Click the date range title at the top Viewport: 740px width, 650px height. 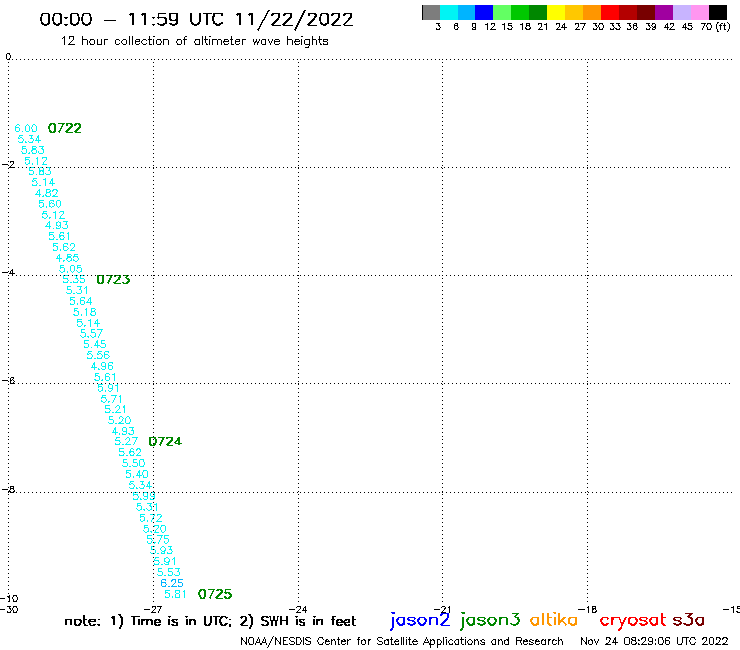[196, 20]
